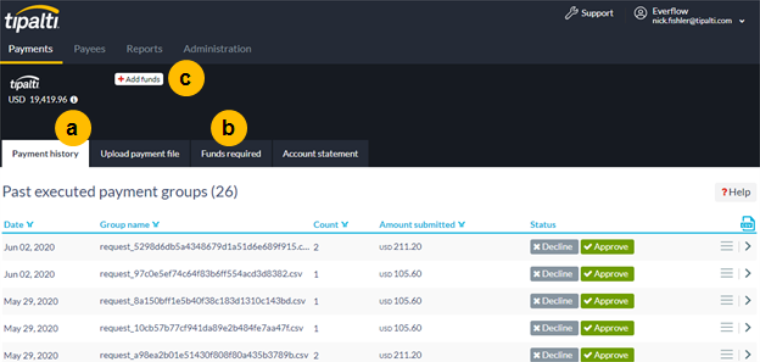The width and height of the screenshot is (760, 362).
Task: Expand details arrow for request_97c0e5ef row
Action: tap(747, 274)
